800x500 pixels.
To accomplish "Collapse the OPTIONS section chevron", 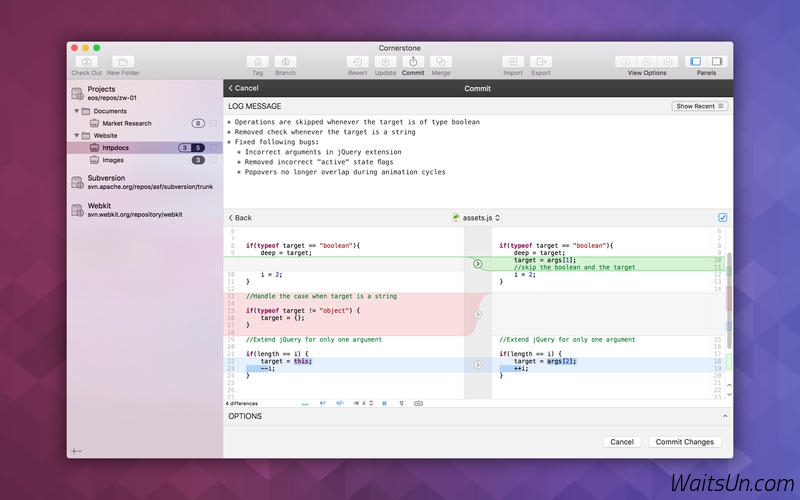I will [x=725, y=416].
